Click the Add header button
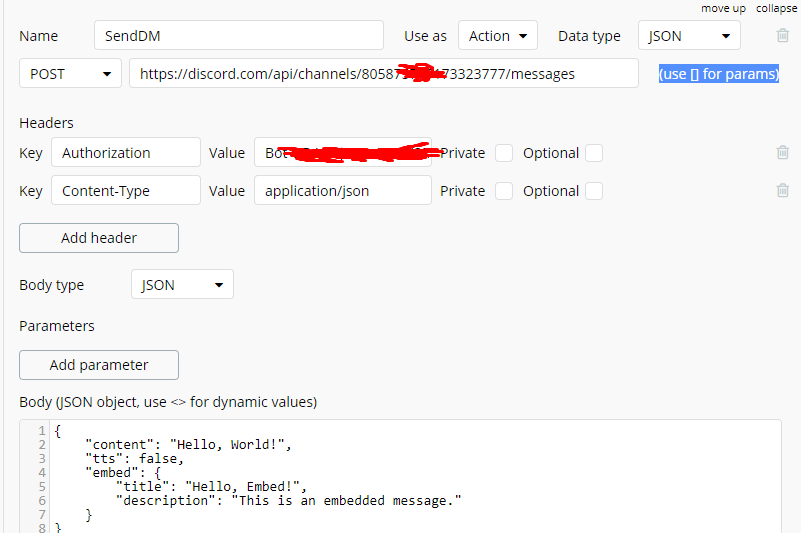 coord(99,238)
